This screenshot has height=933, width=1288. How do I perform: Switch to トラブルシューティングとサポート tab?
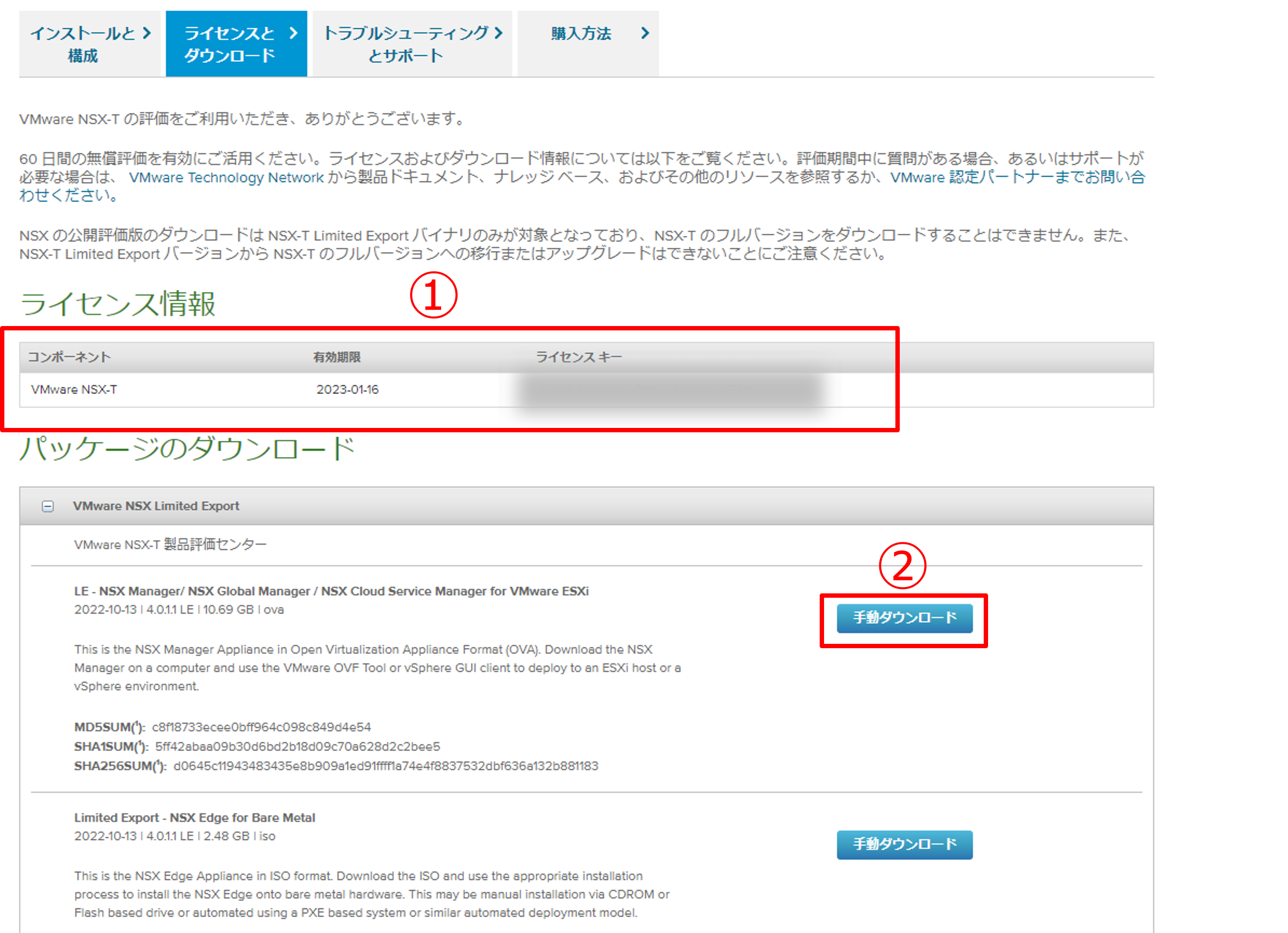point(406,44)
